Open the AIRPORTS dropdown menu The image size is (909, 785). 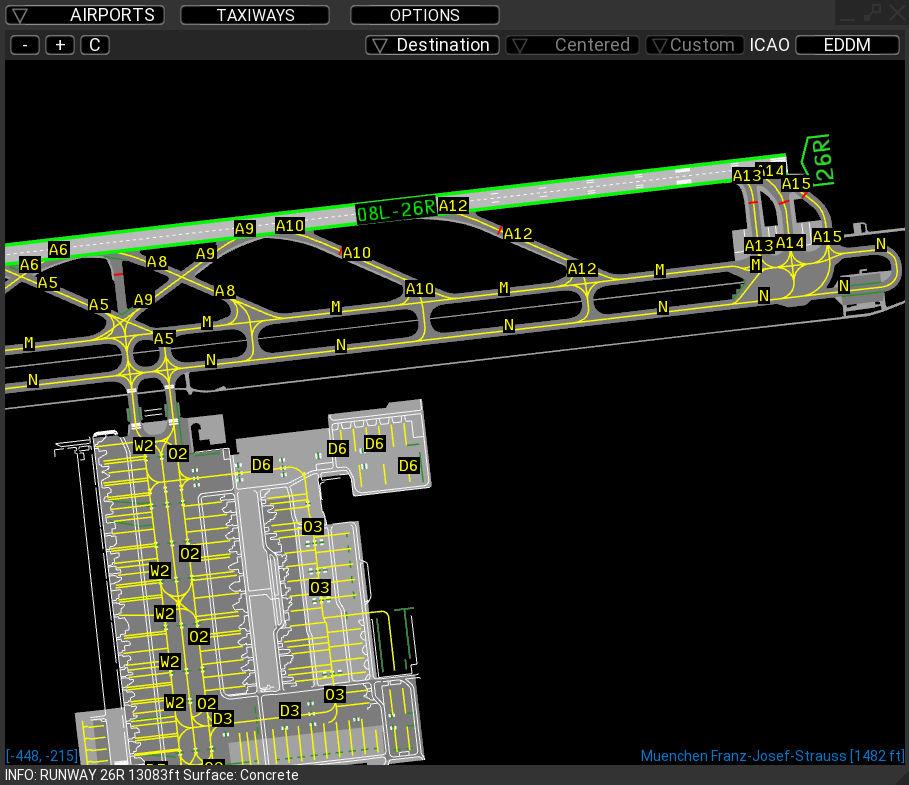[85, 15]
